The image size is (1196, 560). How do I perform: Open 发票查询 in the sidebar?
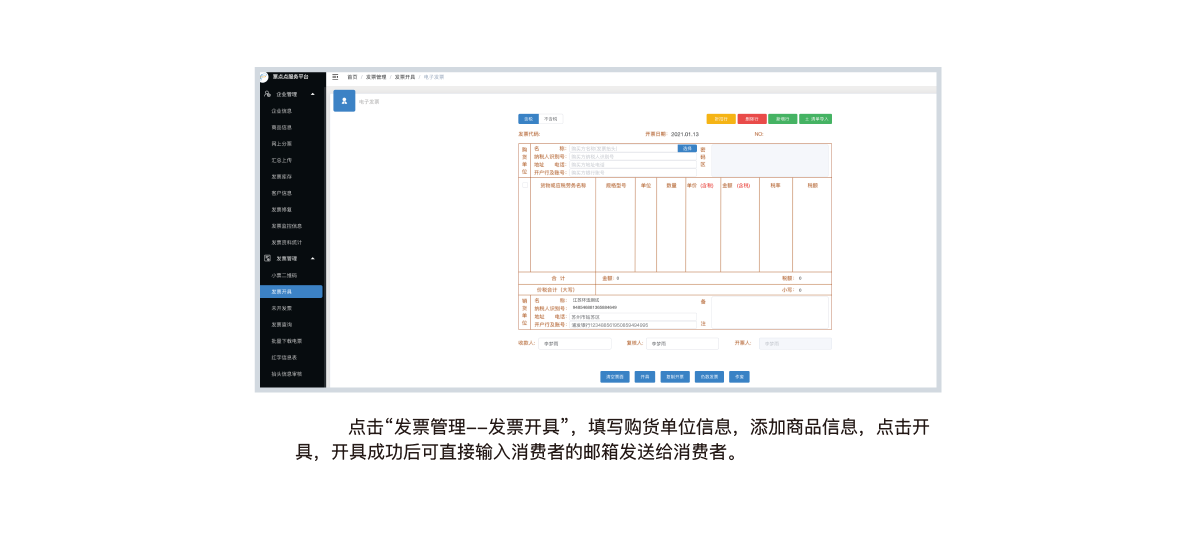pyautogui.click(x=281, y=324)
